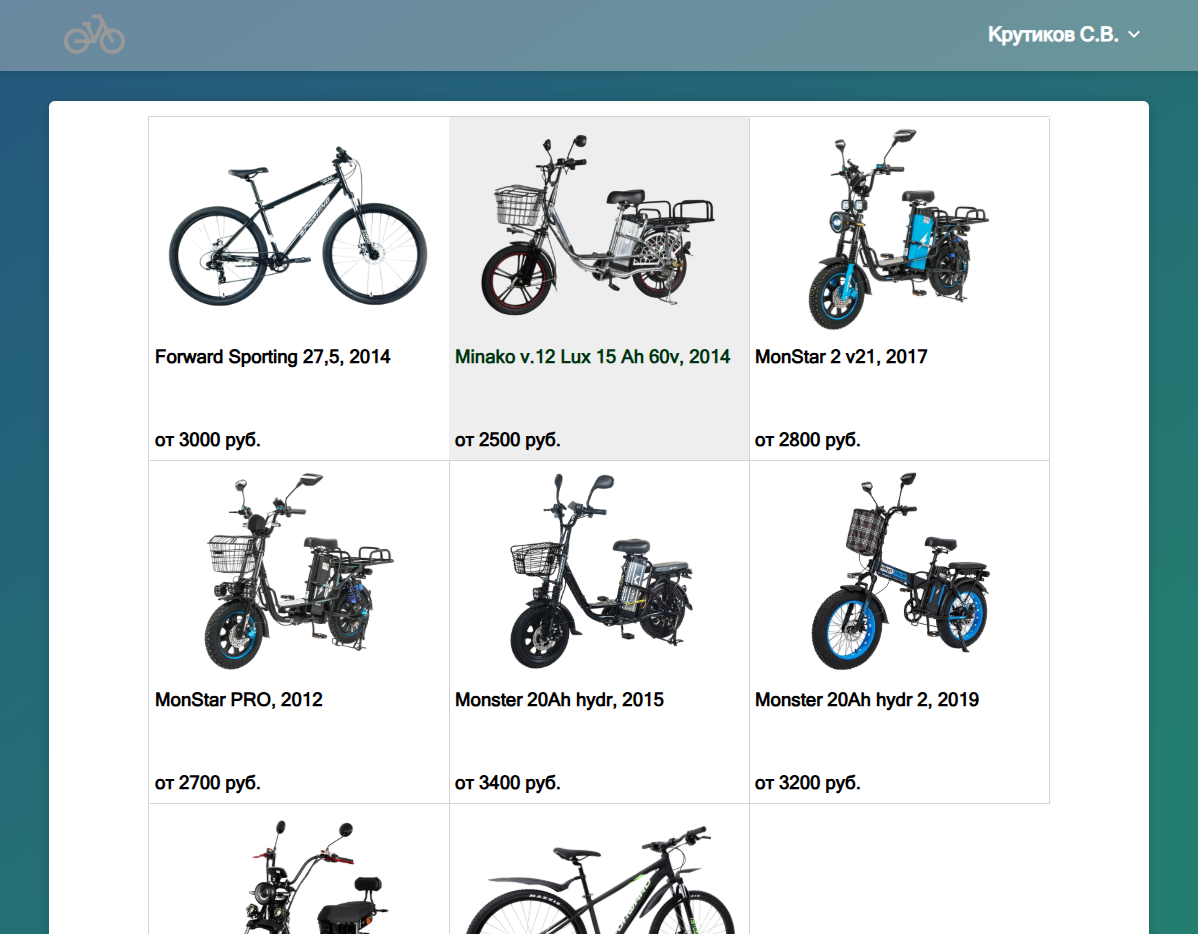This screenshot has width=1198, height=934.
Task: Open the Forward Sporting 27,5 bicycle photo
Action: pyautogui.click(x=298, y=227)
